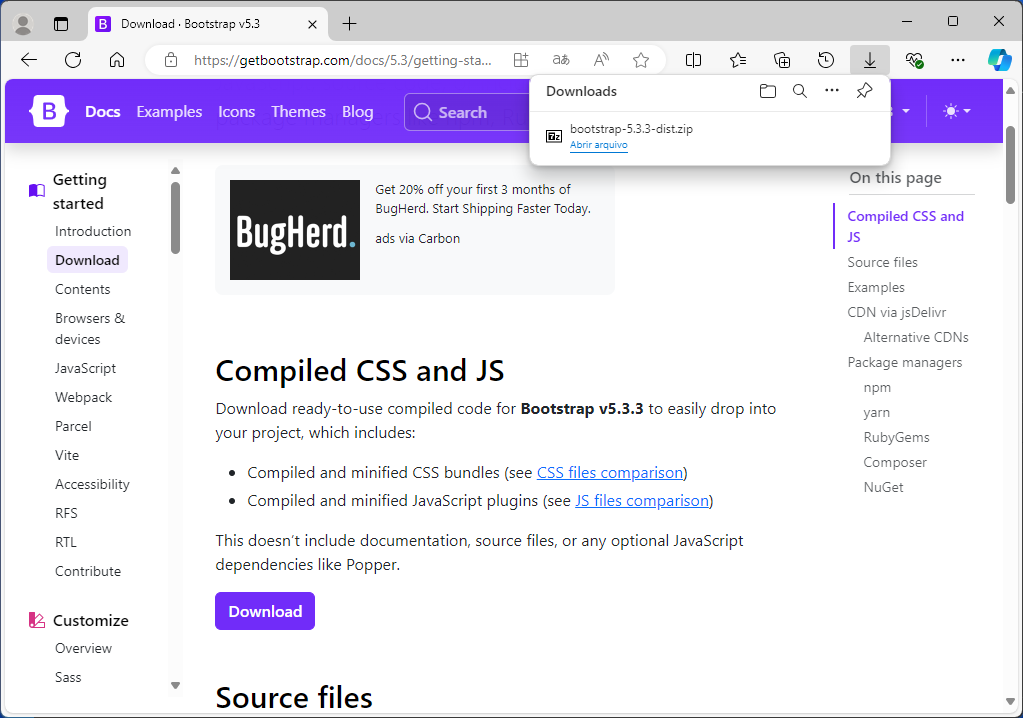1023x718 pixels.
Task: Click the Bootstrap logo in navbar
Action: [x=48, y=112]
